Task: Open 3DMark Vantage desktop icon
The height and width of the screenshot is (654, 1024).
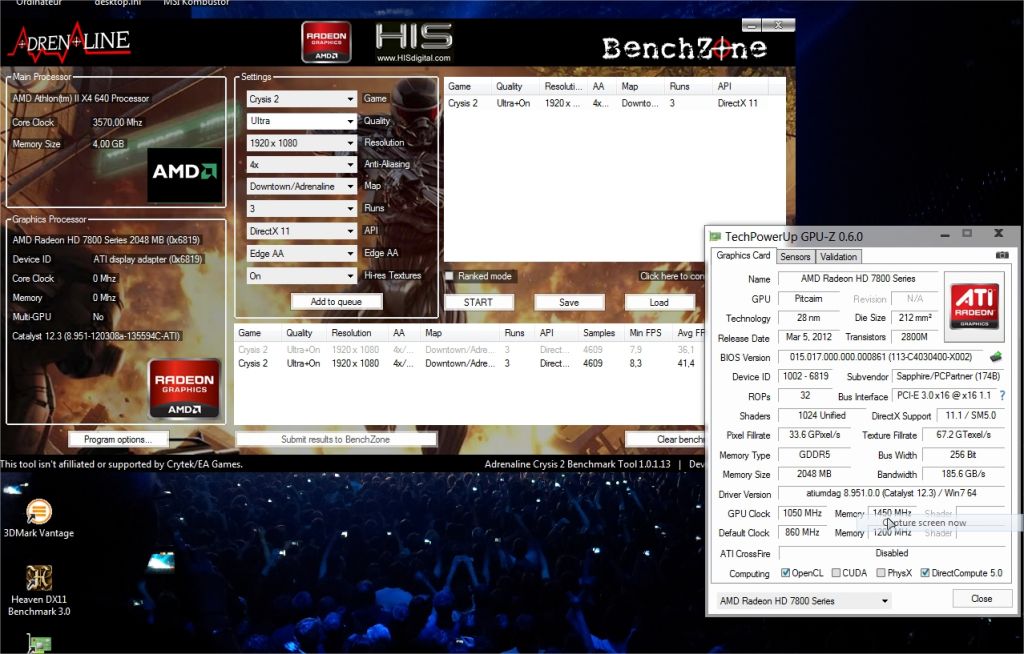Action: 39,519
